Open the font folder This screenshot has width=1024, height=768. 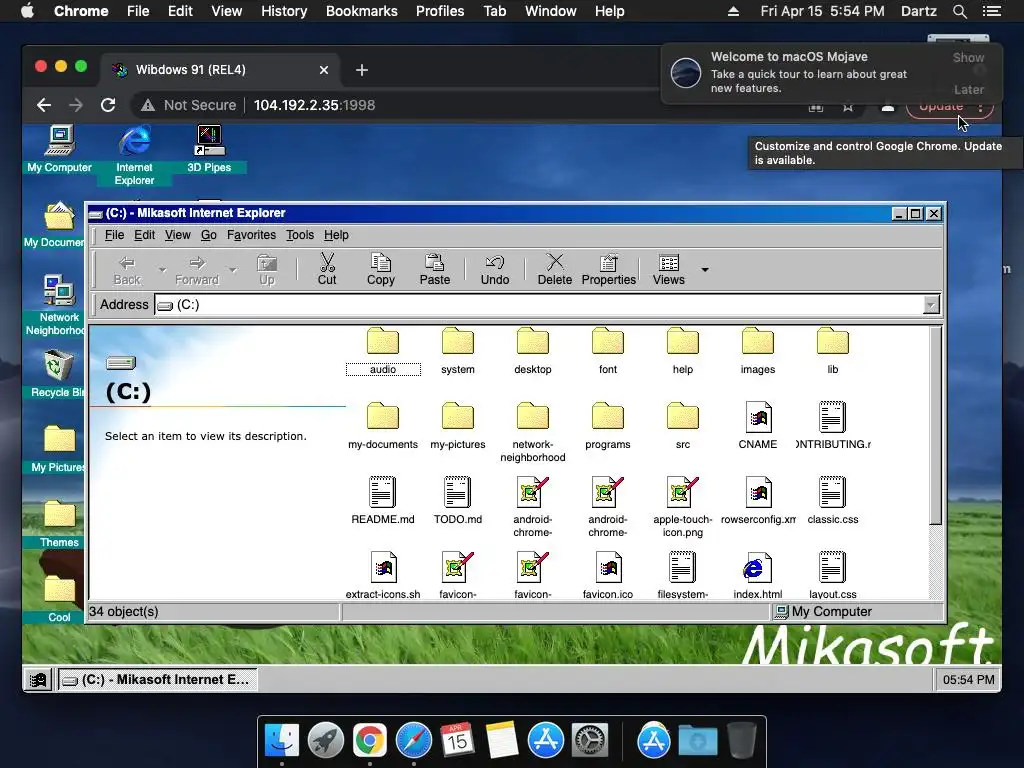[x=608, y=351]
